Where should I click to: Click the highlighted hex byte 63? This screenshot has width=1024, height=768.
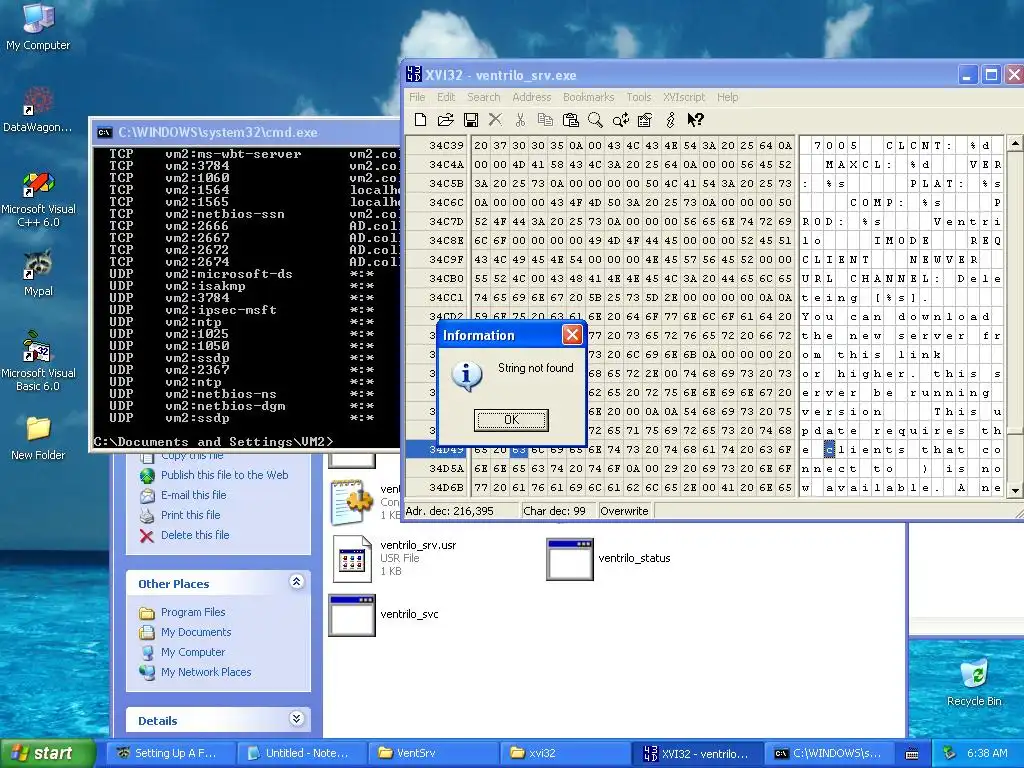point(519,449)
